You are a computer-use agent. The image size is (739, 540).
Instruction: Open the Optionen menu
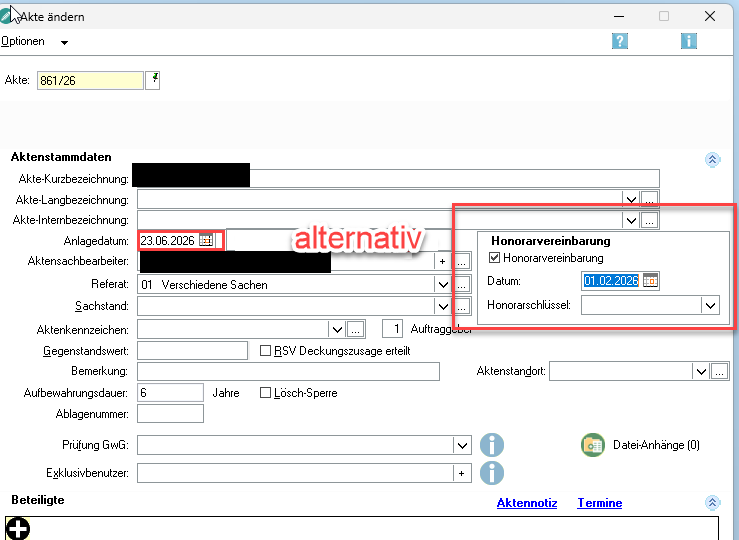pyautogui.click(x=34, y=41)
